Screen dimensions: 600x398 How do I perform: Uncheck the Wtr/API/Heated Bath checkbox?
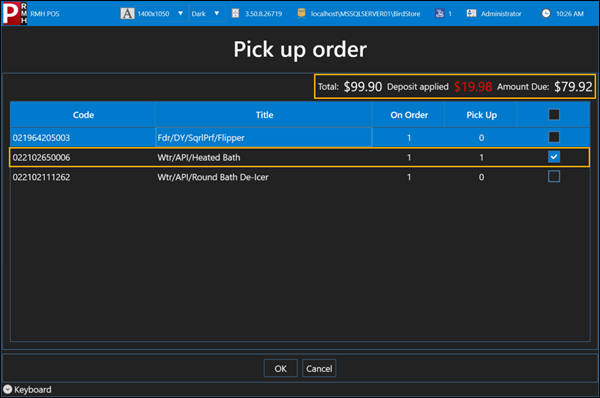click(x=554, y=157)
